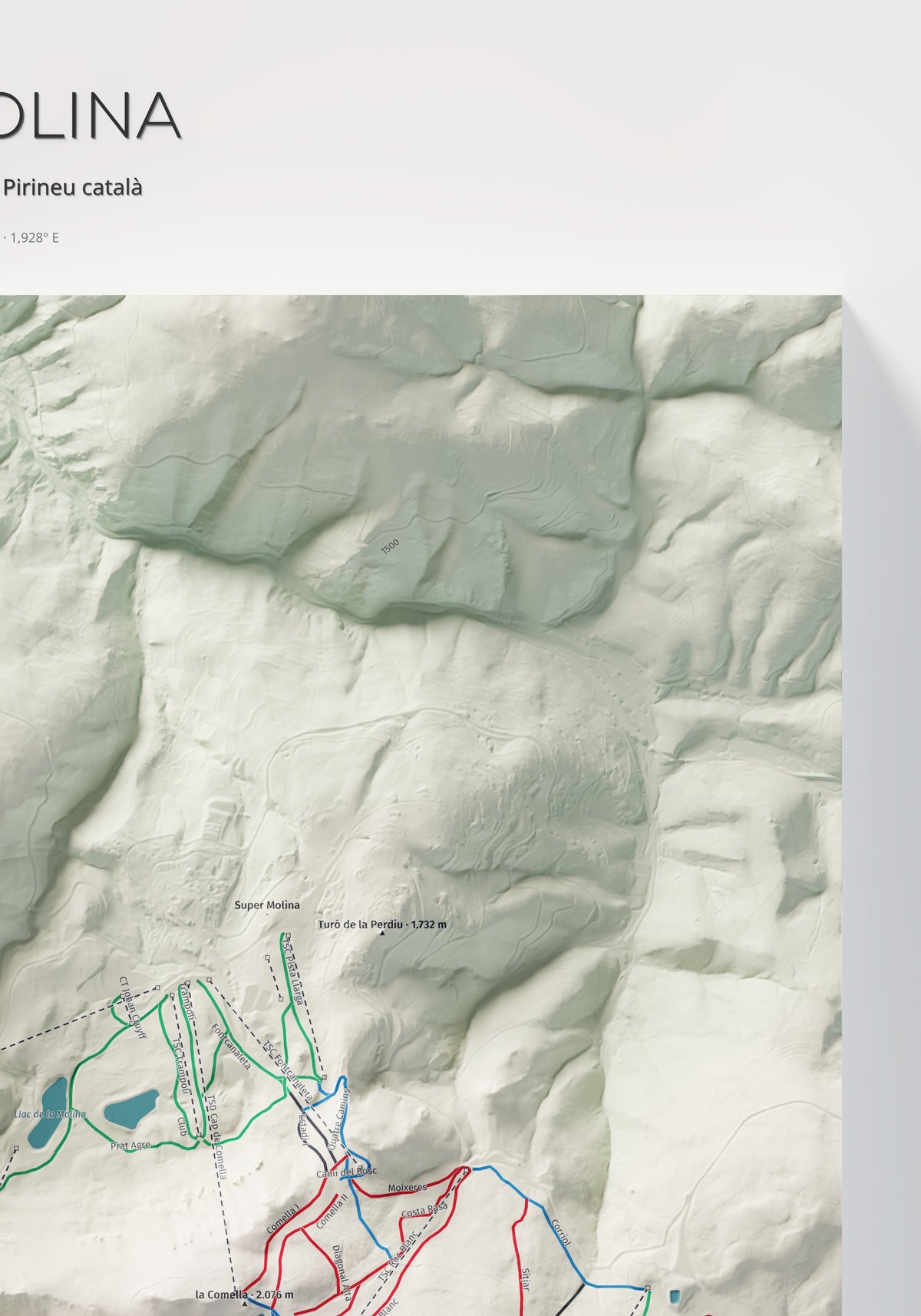Click the small pond near the right map edge
This screenshot has width=921, height=1316.
click(675, 1297)
